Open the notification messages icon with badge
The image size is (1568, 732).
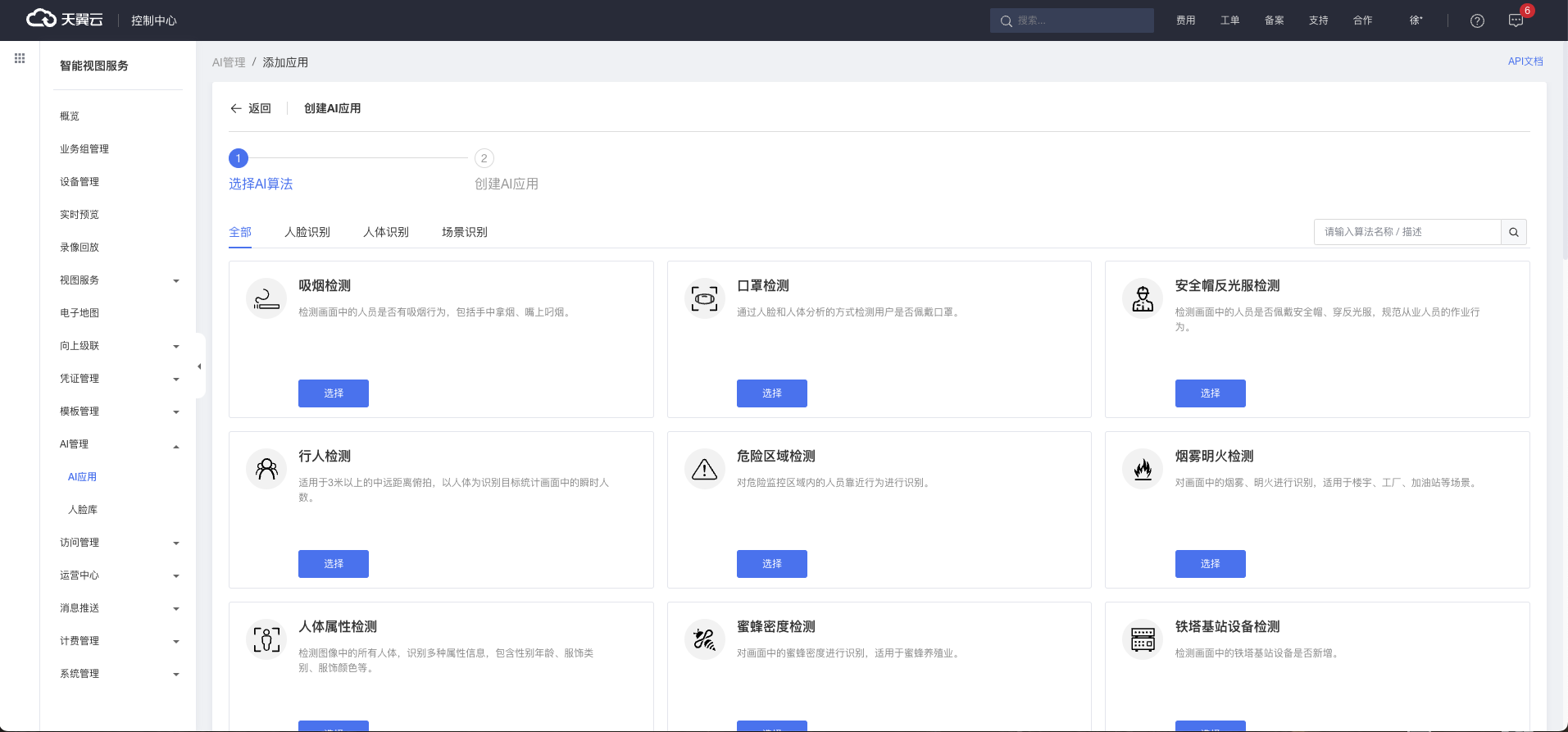point(1516,20)
